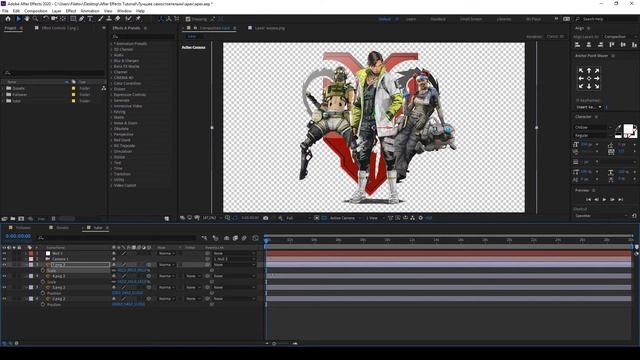The height and width of the screenshot is (360, 640).
Task: Open the Layer menu
Action: 57,11
